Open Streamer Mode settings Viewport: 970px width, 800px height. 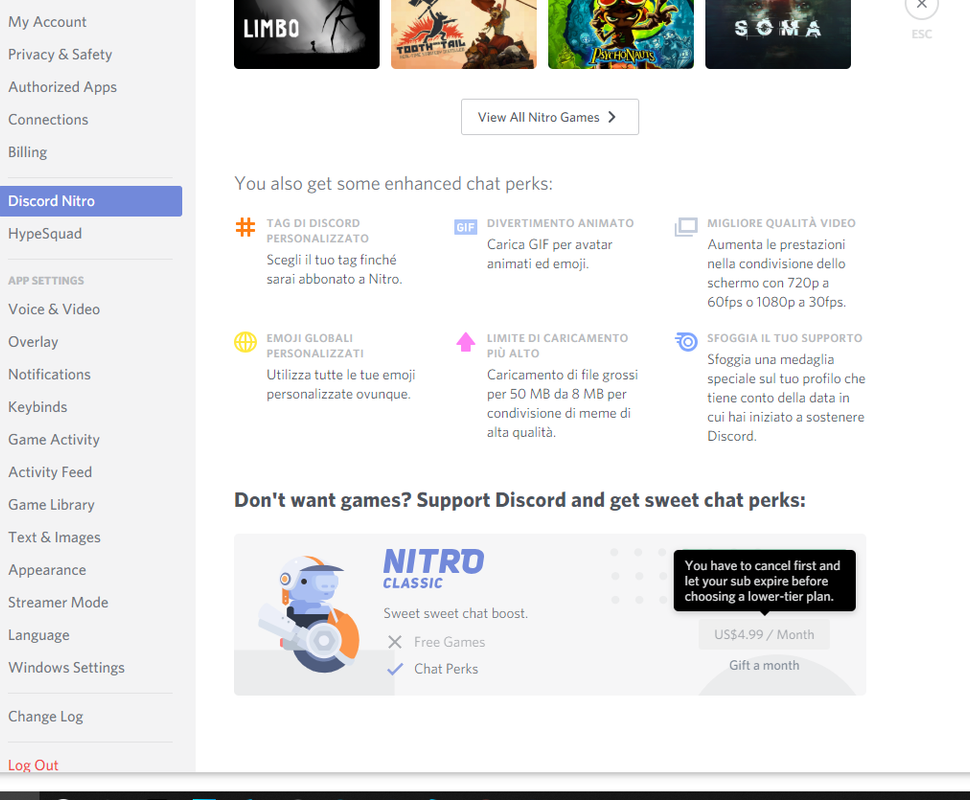pos(58,603)
